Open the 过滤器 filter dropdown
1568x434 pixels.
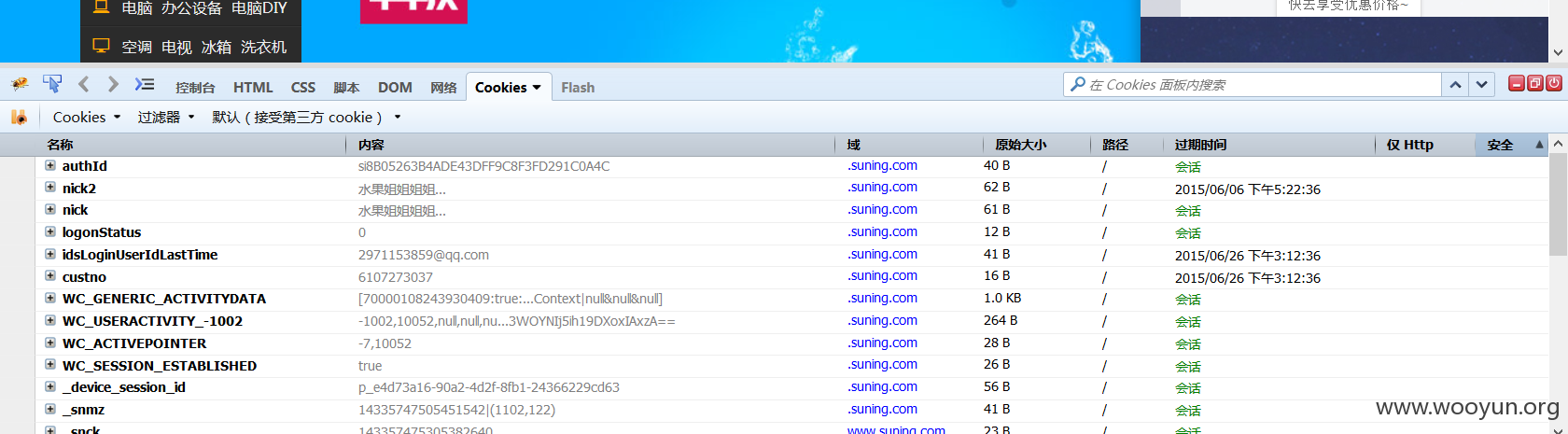pyautogui.click(x=166, y=117)
